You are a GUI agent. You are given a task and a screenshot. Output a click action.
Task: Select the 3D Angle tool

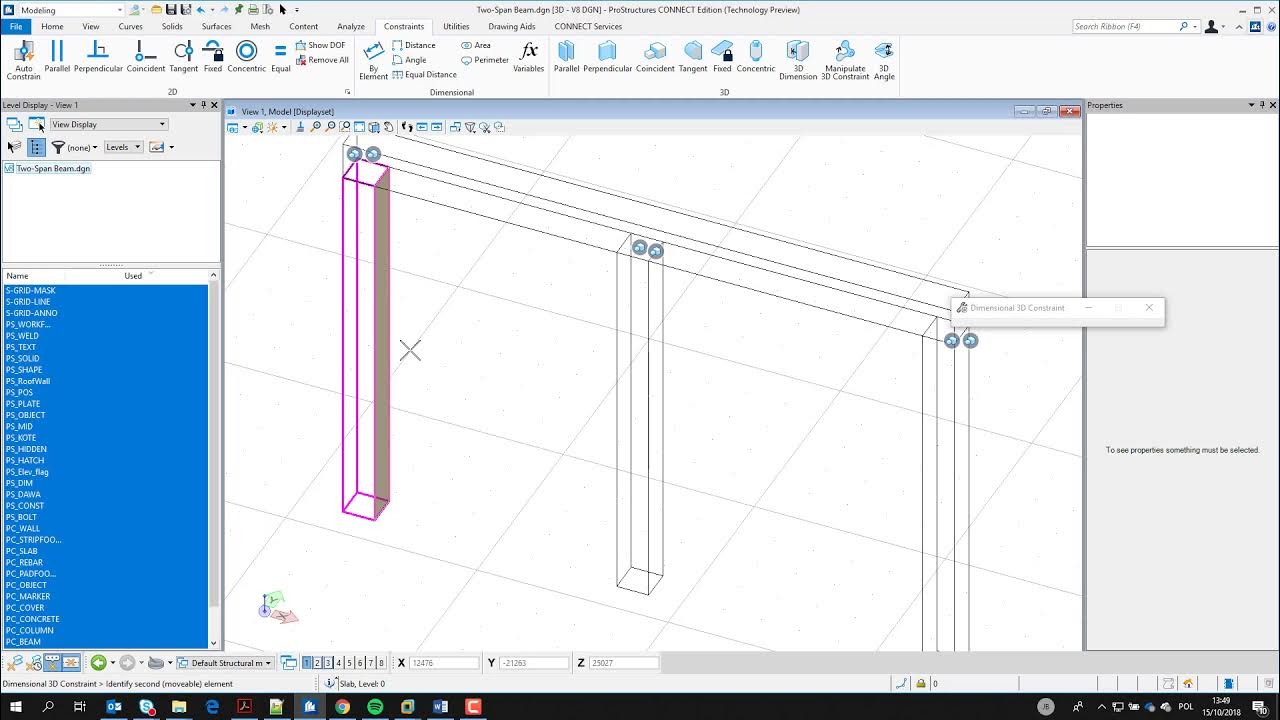884,61
